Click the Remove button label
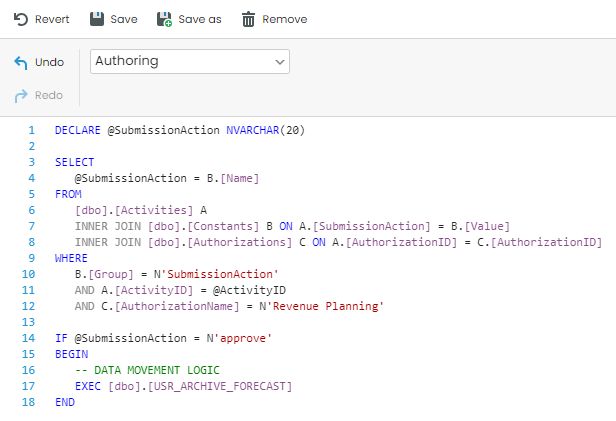Screen dimensions: 616x421 284,19
